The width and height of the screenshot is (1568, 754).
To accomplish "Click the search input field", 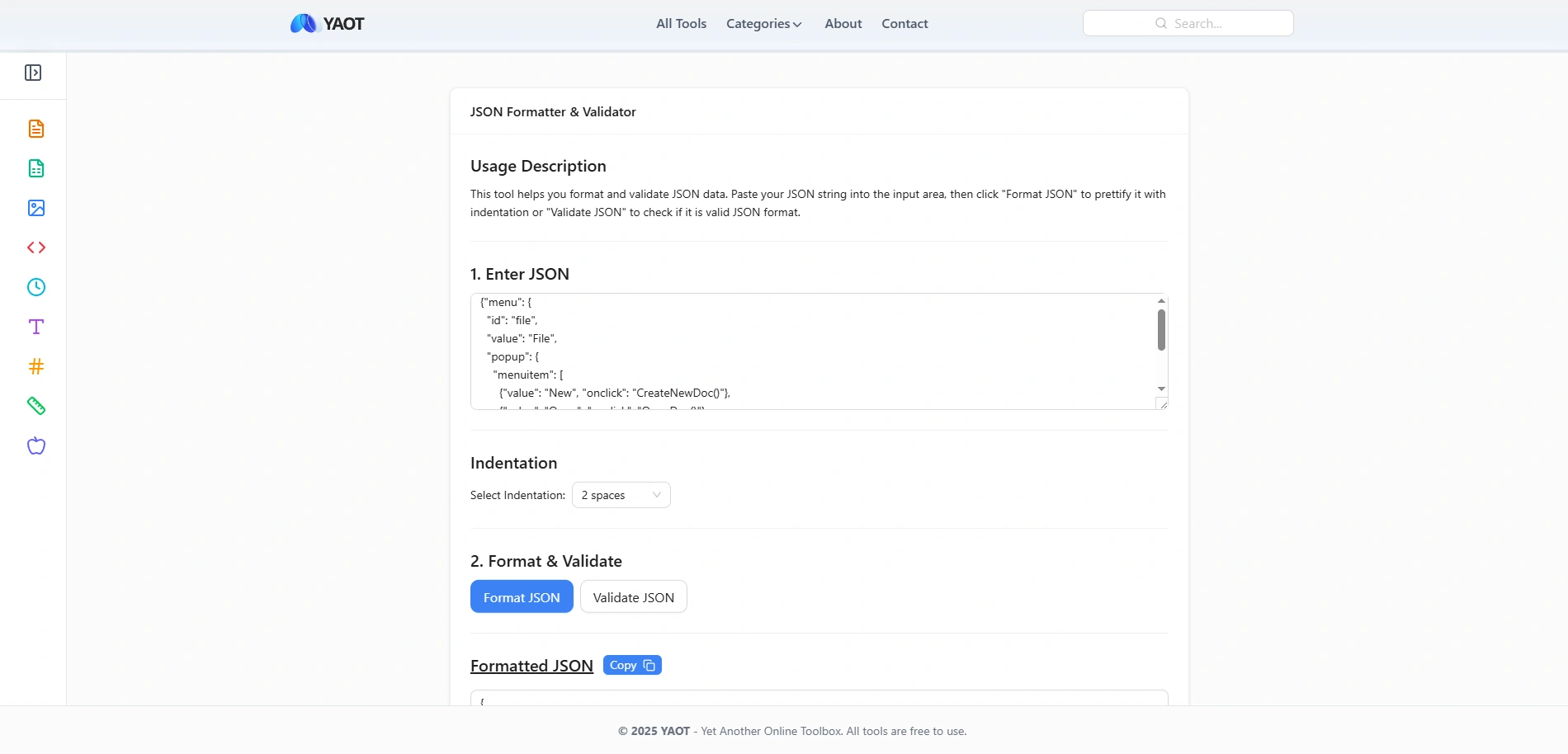I will (x=1188, y=23).
